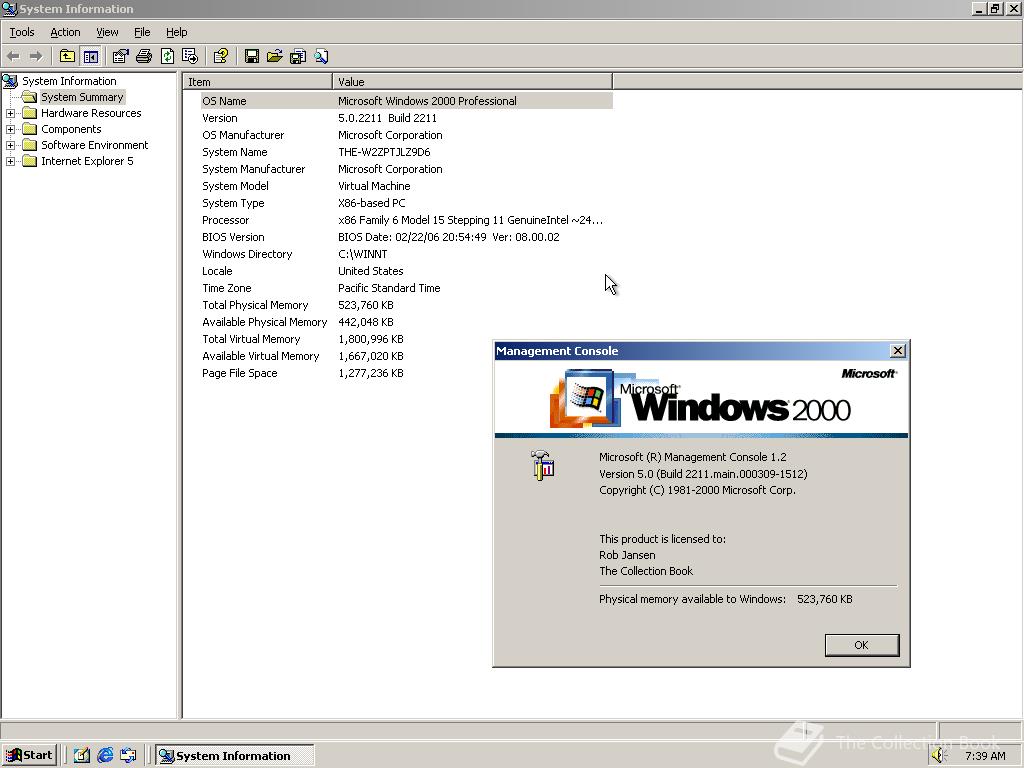The height and width of the screenshot is (768, 1024).
Task: Click the value 'THE-W2ZPTJLZ9D6'
Action: [x=384, y=152]
